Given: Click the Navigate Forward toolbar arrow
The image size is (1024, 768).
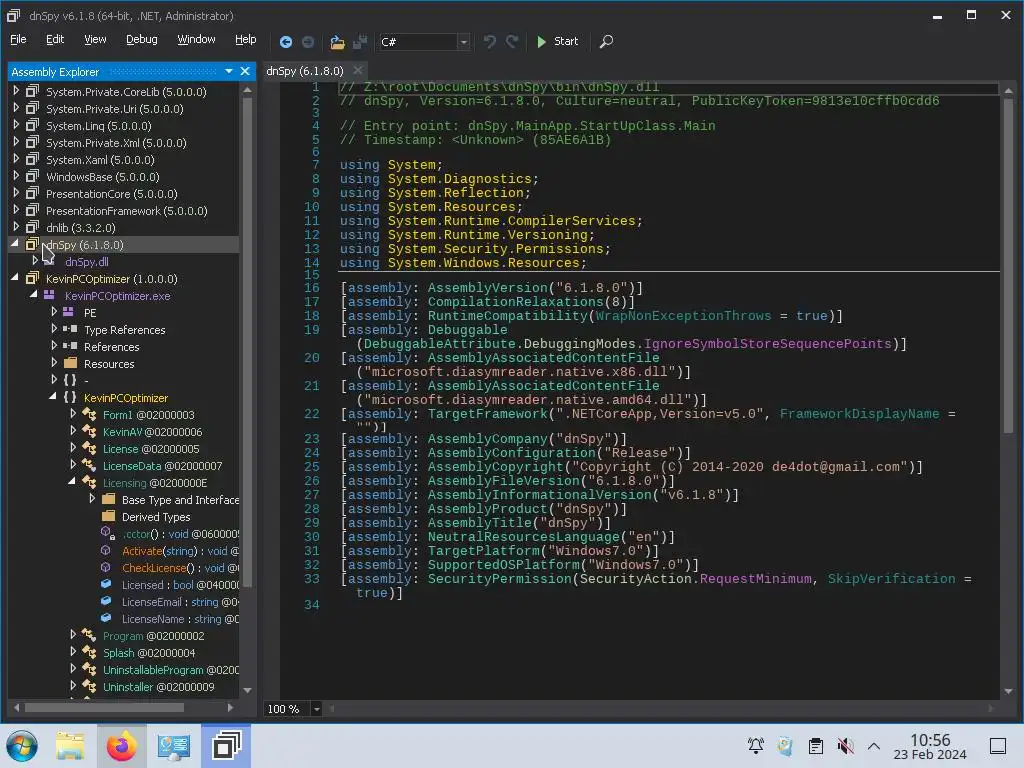Looking at the screenshot, I should point(308,42).
